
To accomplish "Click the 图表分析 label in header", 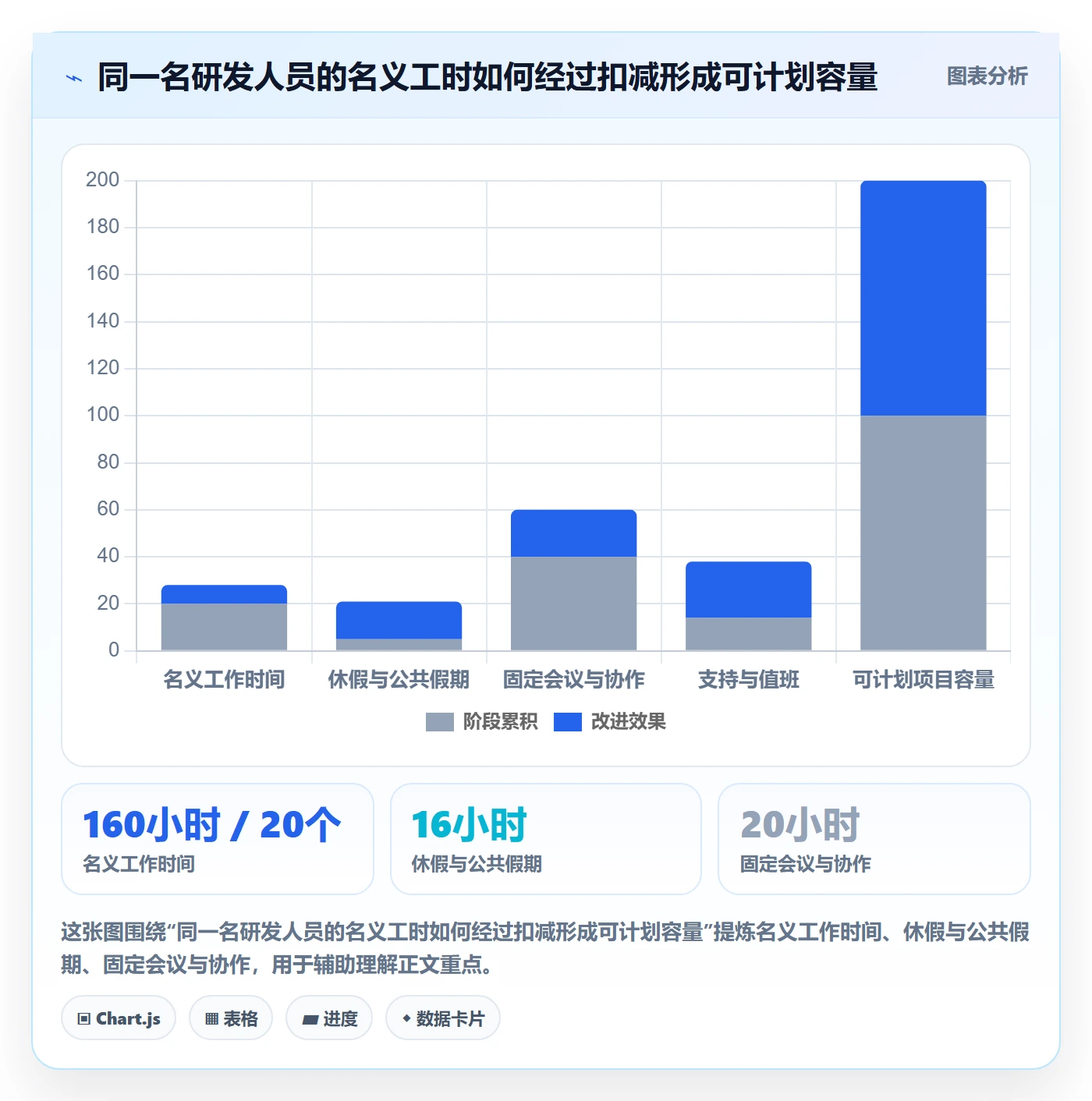I will coord(987,76).
